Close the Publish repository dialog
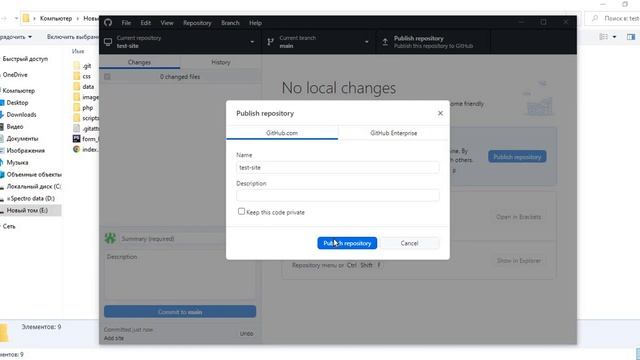The height and width of the screenshot is (360, 640). tap(440, 113)
